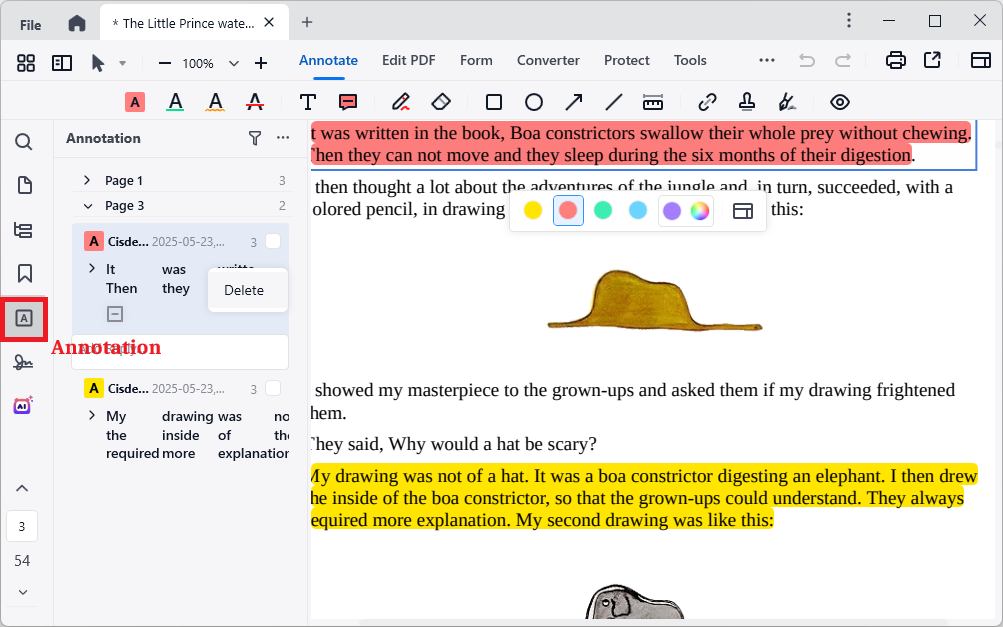The image size is (1003, 627).
Task: Check the checkbox next to the Page 3 annotation
Action: pos(275,240)
